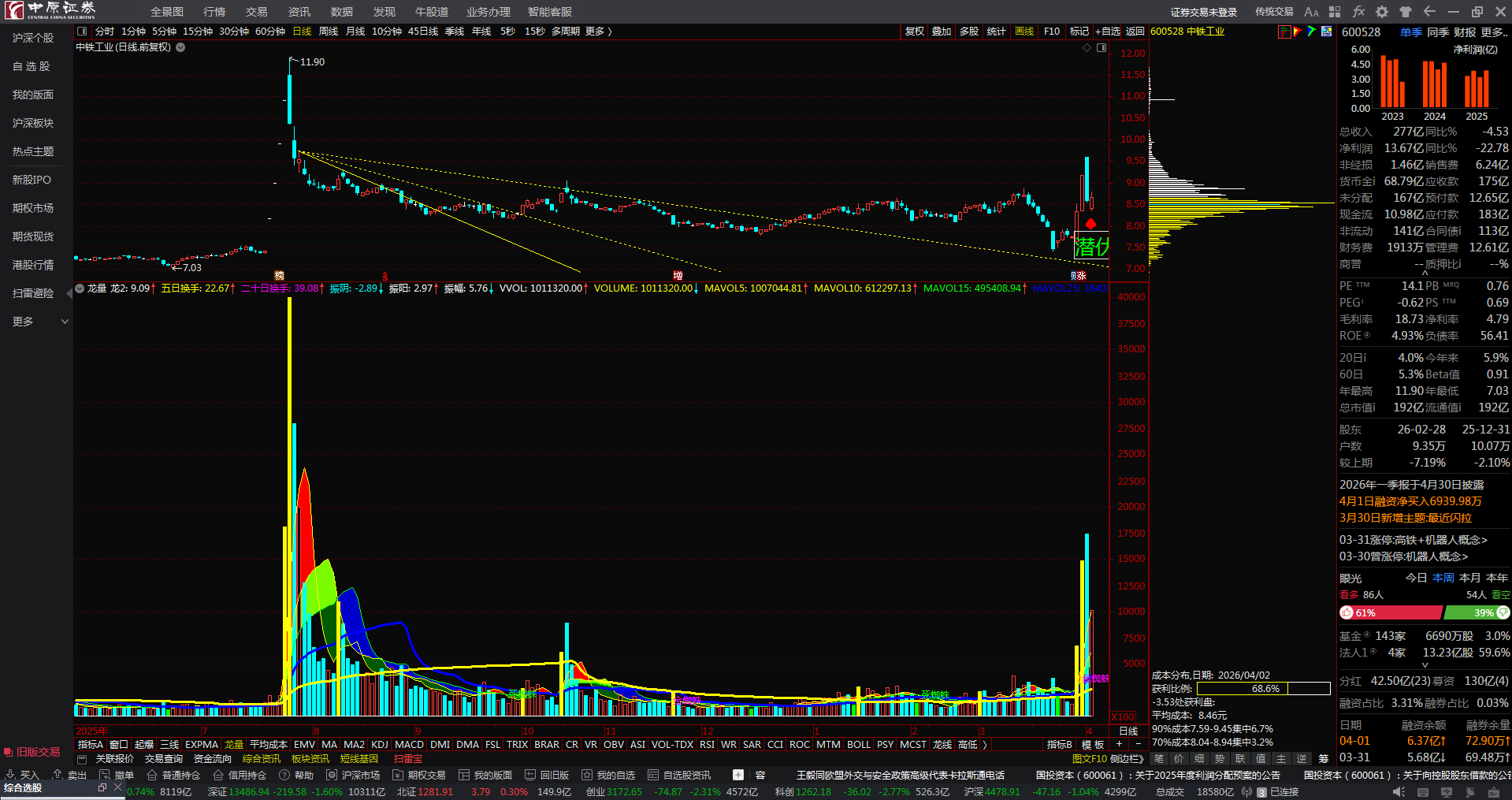Click the blue picture icon beside the flags
This screenshot has width=1512, height=800.
pos(1327,32)
